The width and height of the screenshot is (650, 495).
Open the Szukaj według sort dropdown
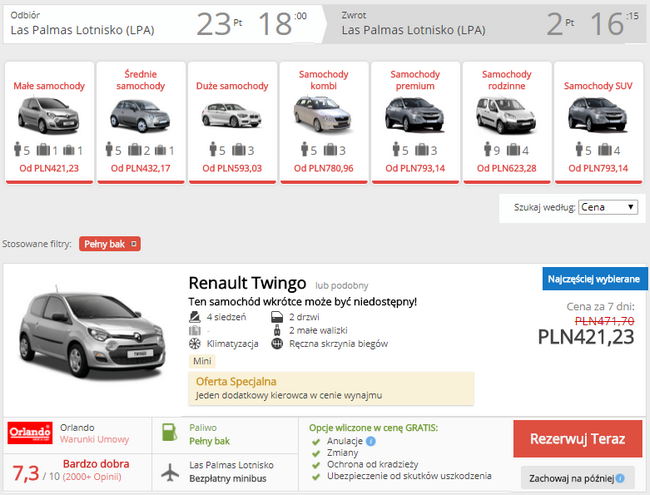point(608,207)
